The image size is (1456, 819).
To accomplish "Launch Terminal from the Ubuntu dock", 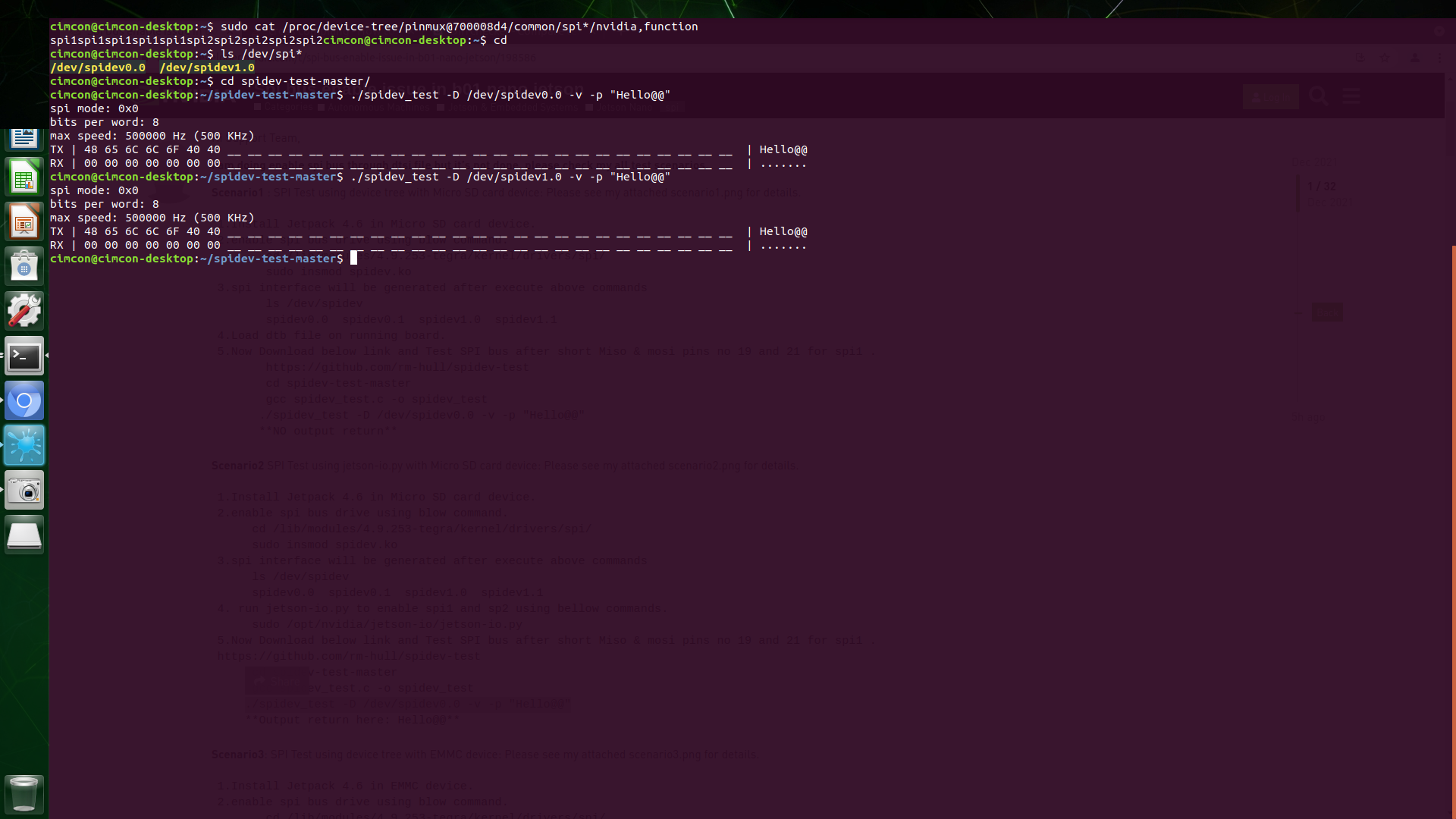I will 24,355.
